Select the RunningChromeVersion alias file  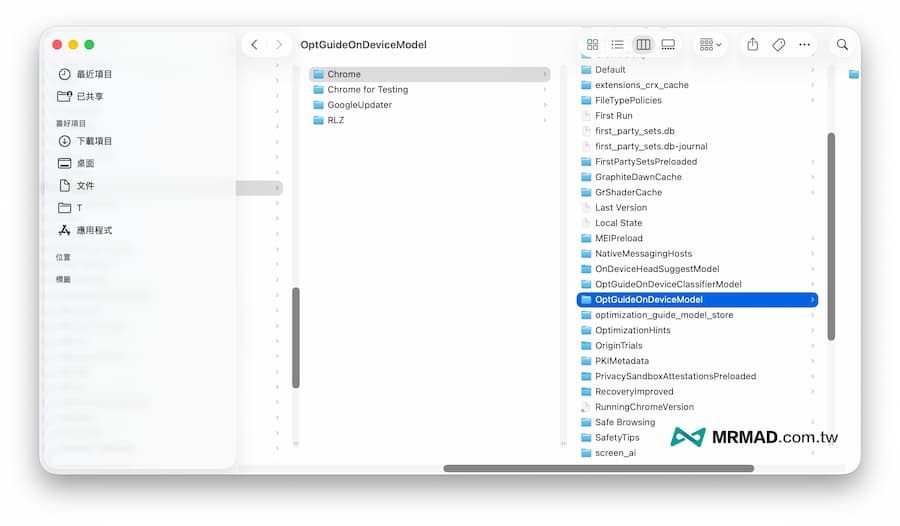697,407
